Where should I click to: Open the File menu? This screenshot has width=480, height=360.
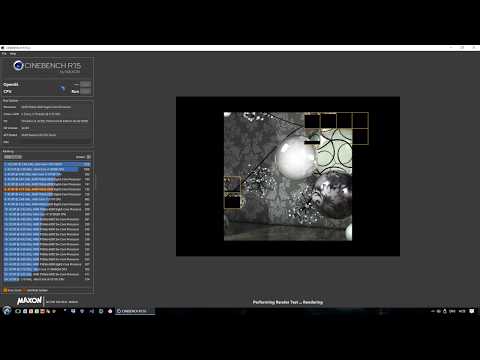4,54
